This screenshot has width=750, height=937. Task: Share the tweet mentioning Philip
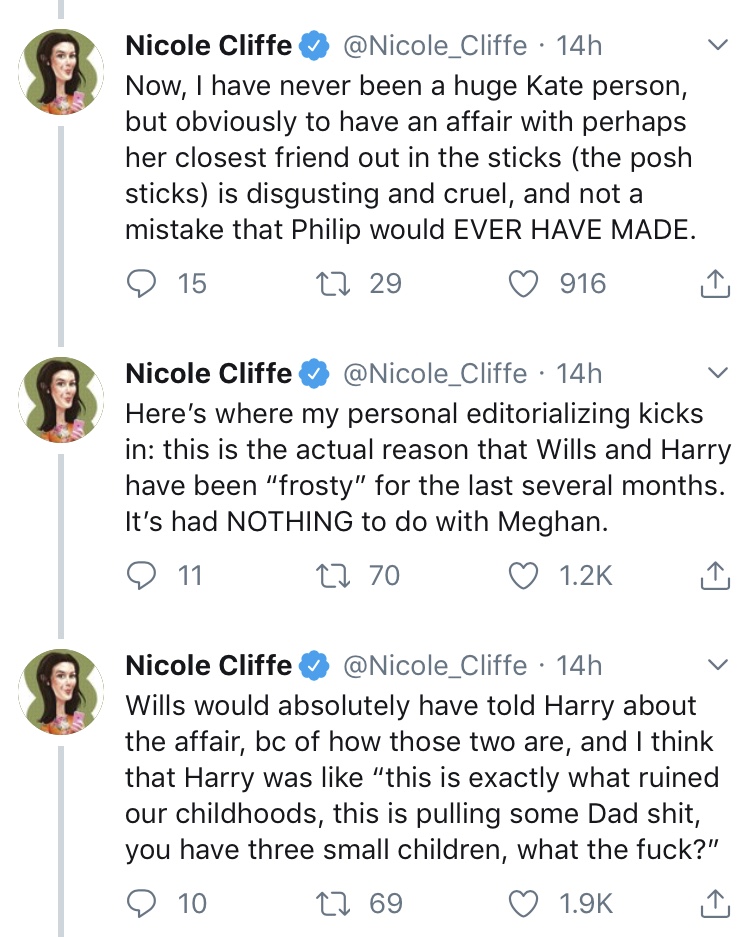pyautogui.click(x=712, y=285)
